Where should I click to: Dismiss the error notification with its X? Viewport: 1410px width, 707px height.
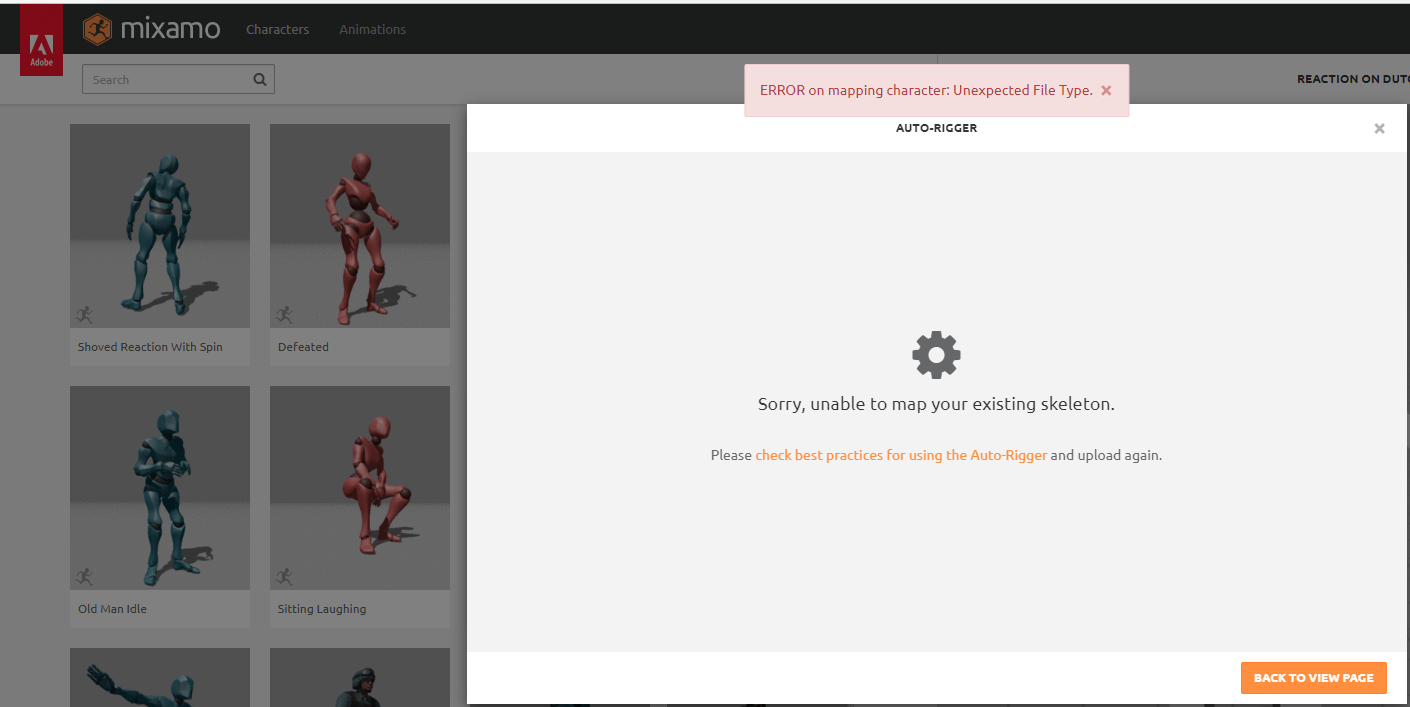[x=1106, y=90]
